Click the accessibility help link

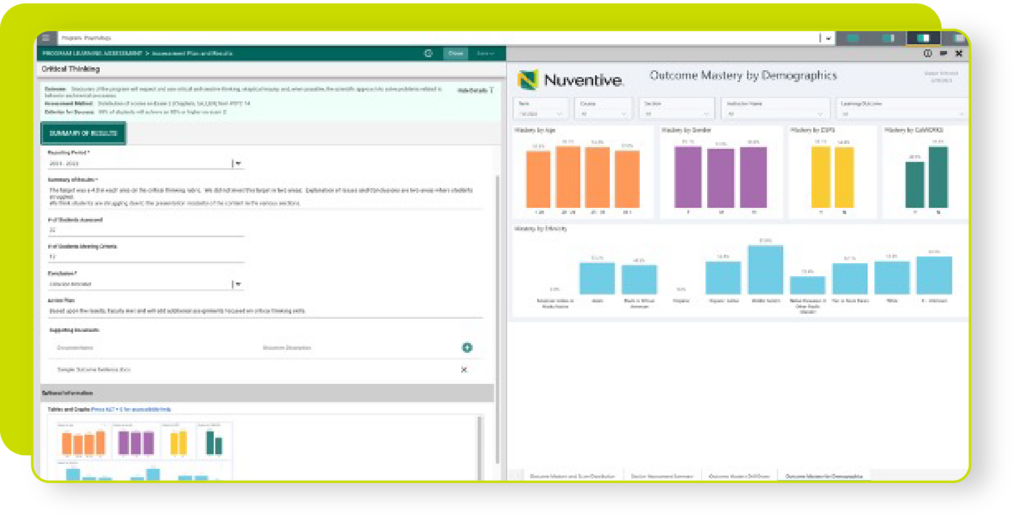pyautogui.click(x=131, y=410)
